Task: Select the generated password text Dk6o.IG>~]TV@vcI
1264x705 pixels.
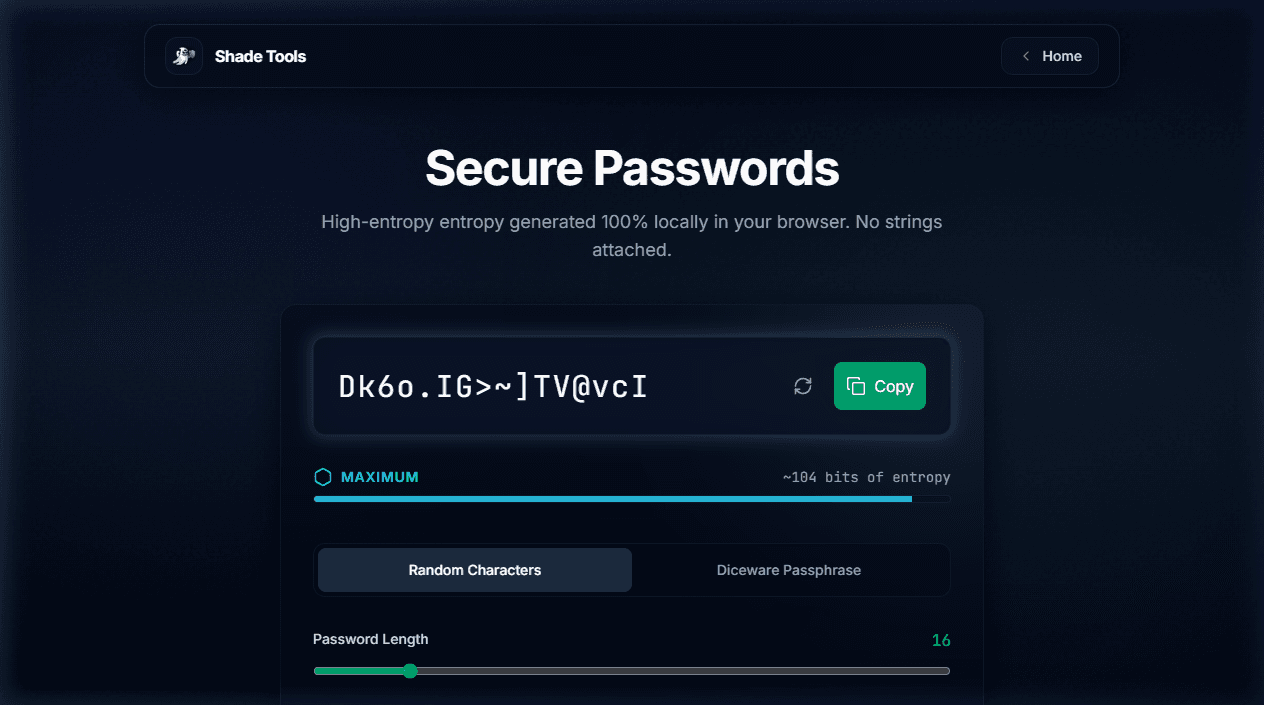Action: (x=492, y=386)
